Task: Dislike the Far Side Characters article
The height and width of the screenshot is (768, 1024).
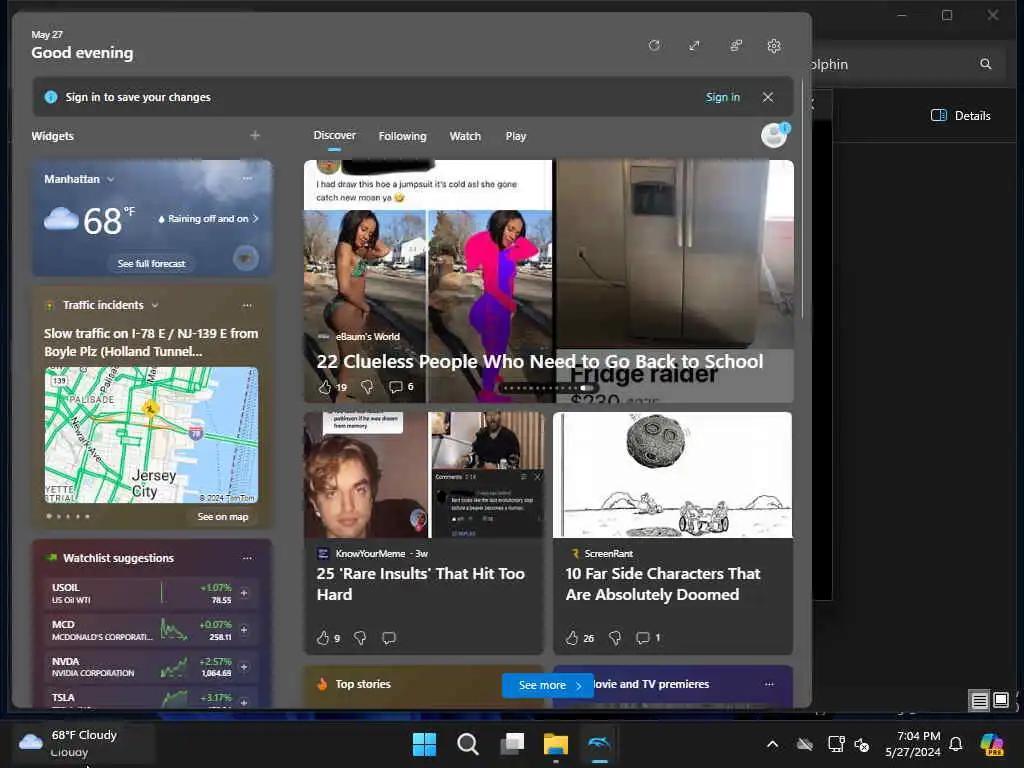Action: pyautogui.click(x=615, y=638)
